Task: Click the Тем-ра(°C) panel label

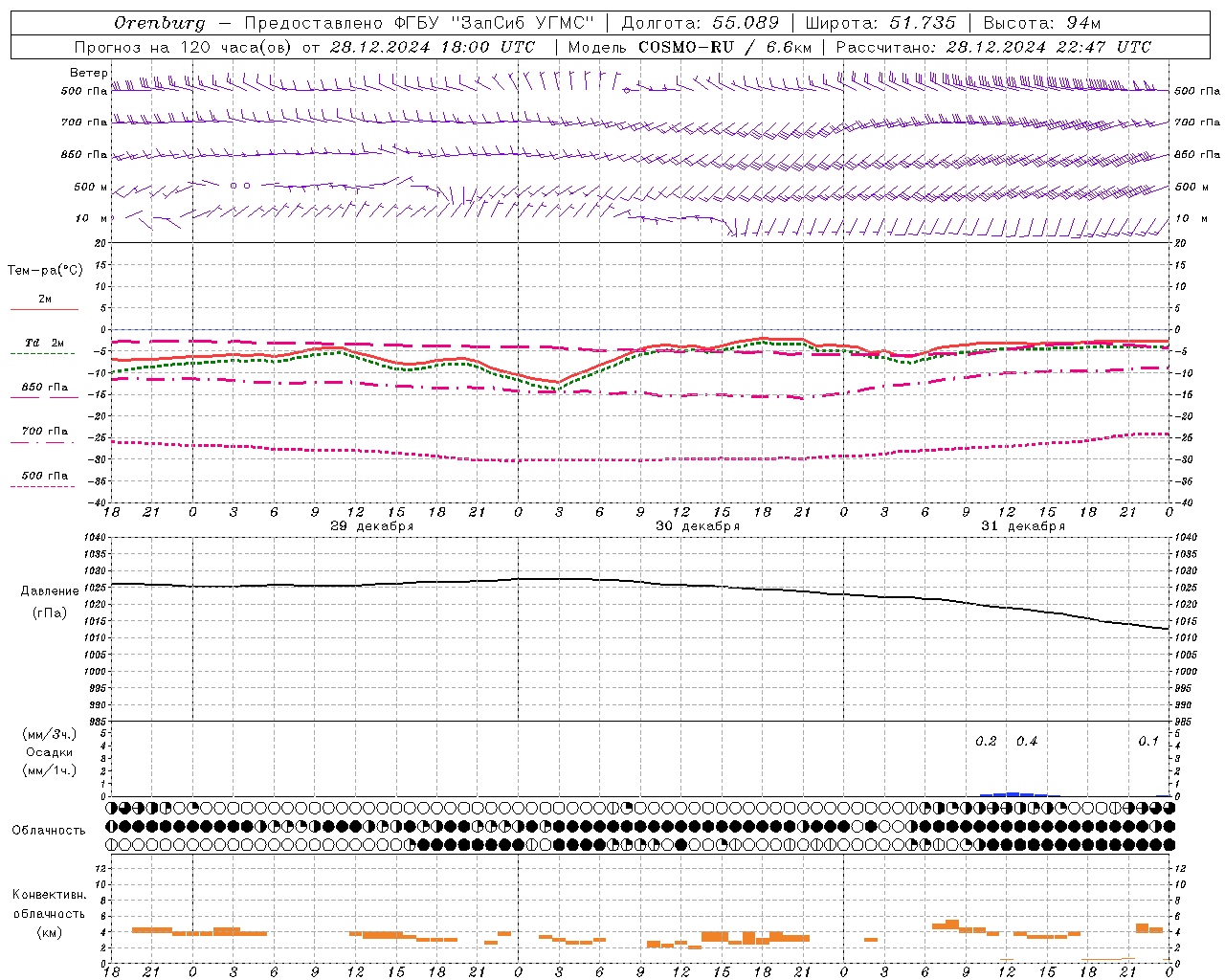Action: tap(45, 271)
